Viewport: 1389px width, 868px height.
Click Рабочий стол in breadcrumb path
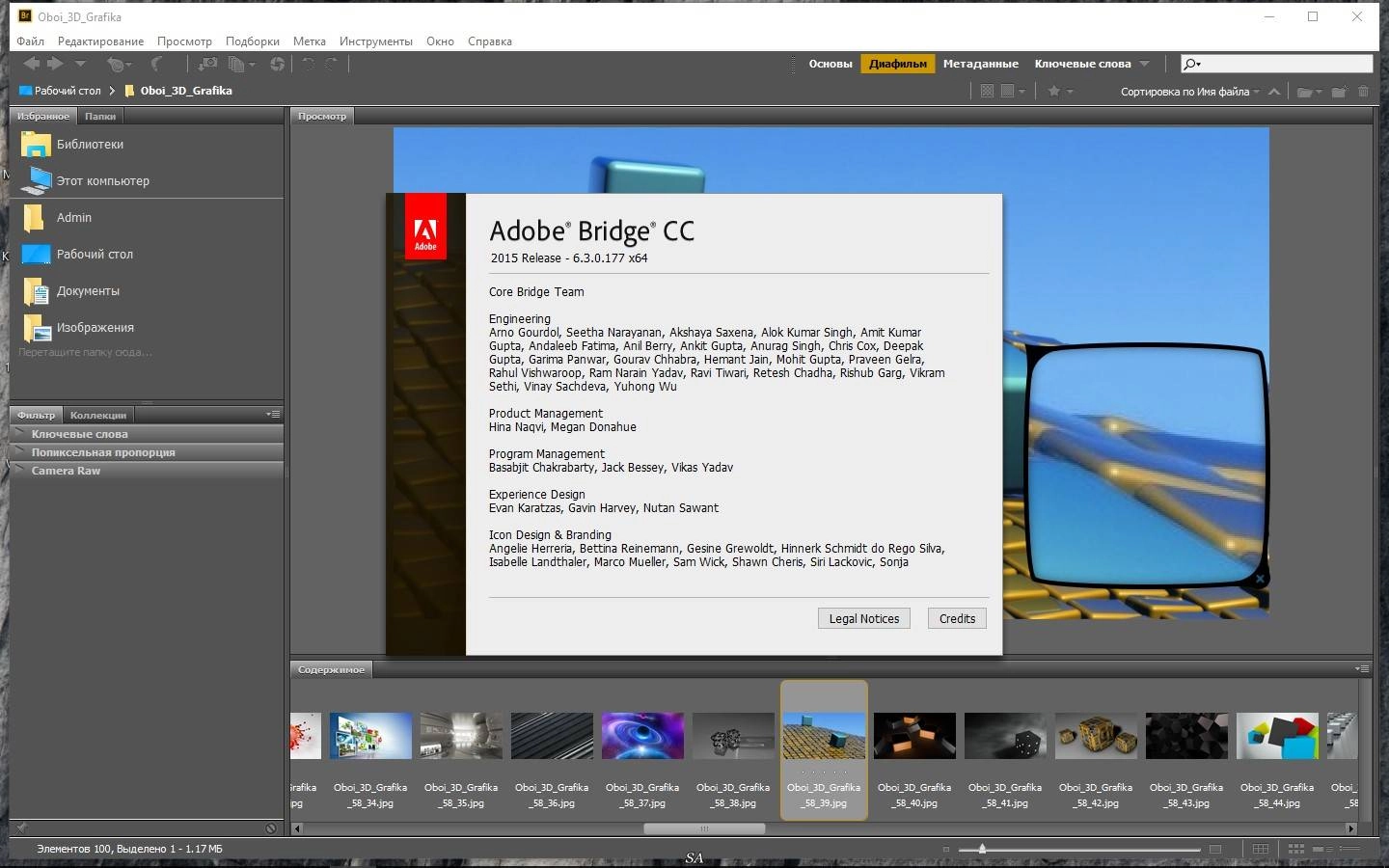pyautogui.click(x=60, y=91)
